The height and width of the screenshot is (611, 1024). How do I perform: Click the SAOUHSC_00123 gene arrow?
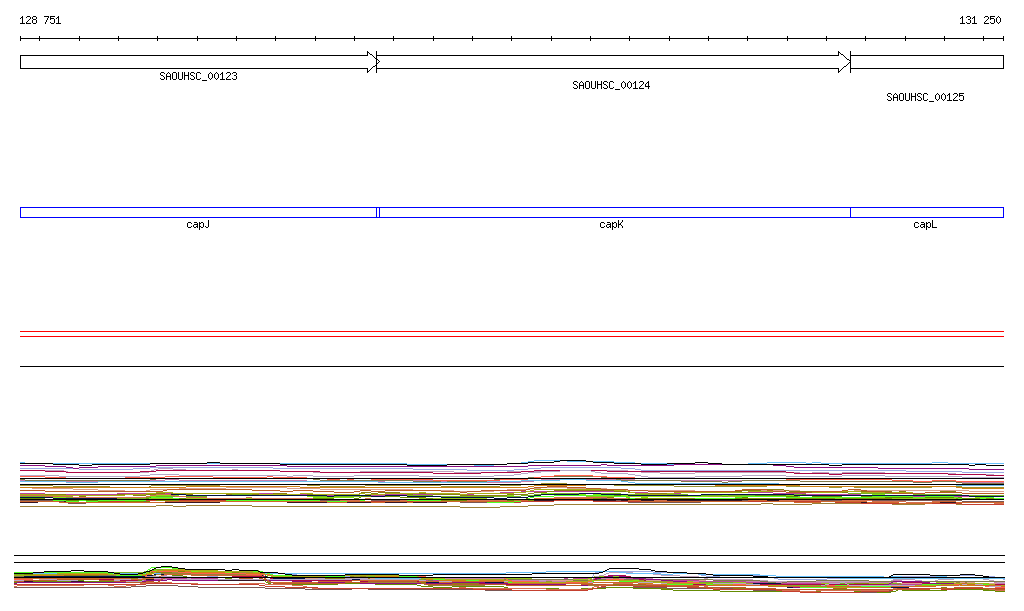click(195, 62)
